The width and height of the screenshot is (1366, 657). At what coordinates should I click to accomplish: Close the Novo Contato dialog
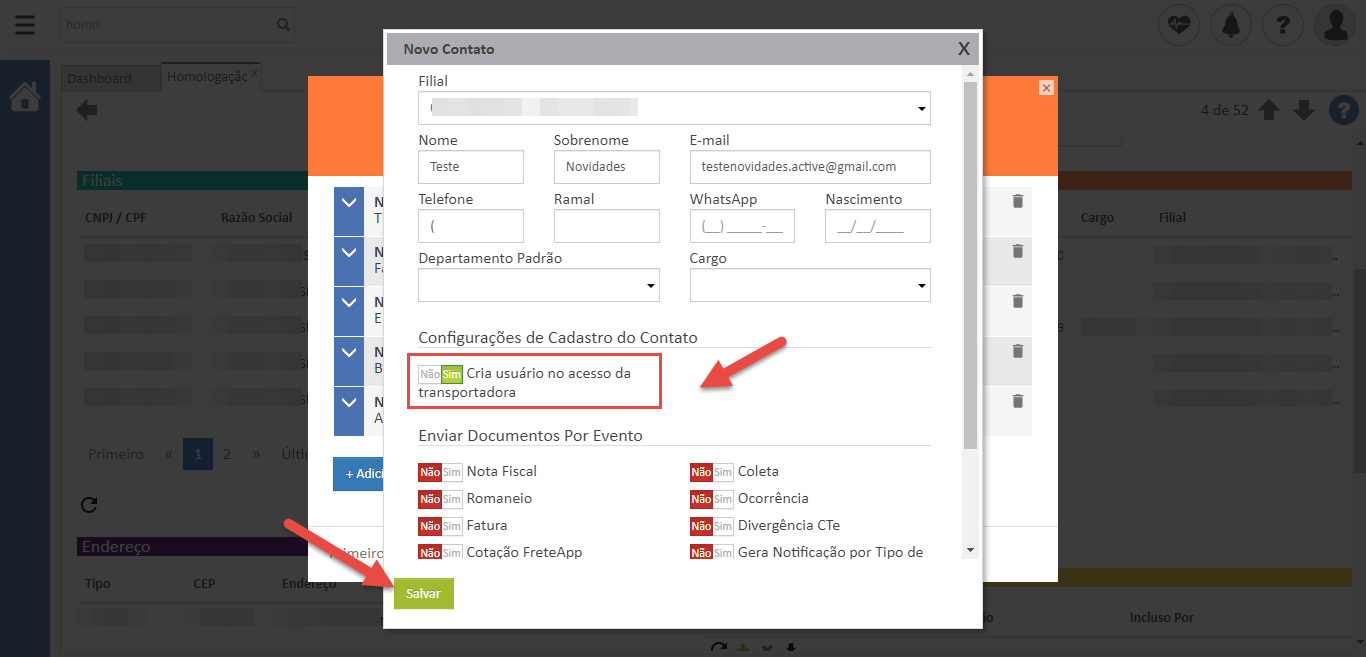(x=963, y=48)
